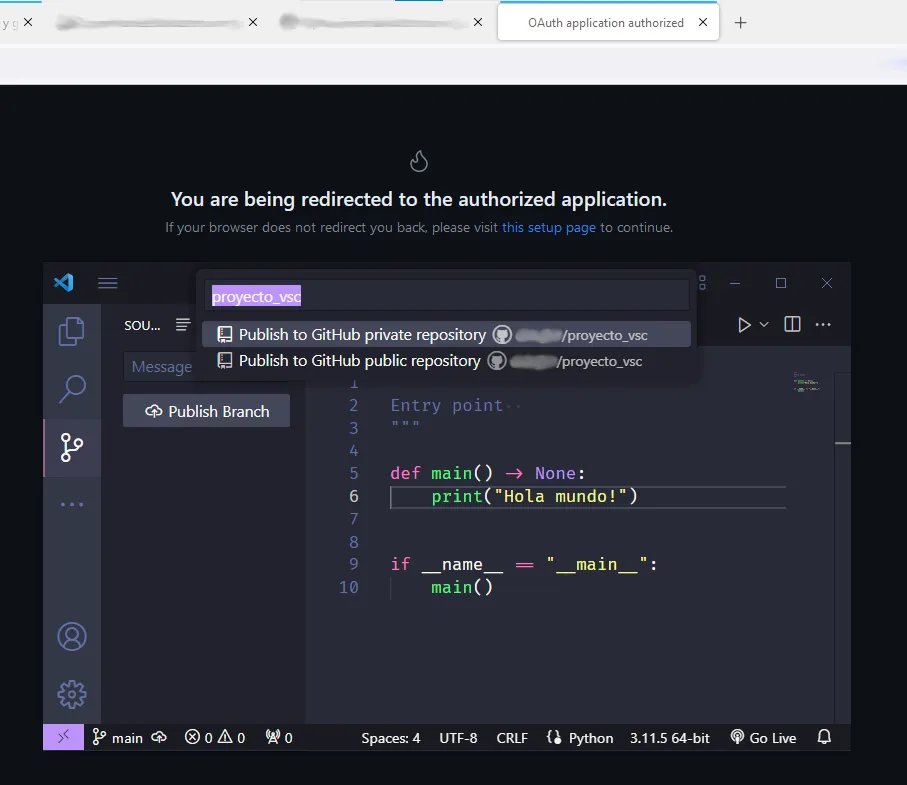Click the Run Python File play icon
This screenshot has height=785, width=907.
point(743,324)
